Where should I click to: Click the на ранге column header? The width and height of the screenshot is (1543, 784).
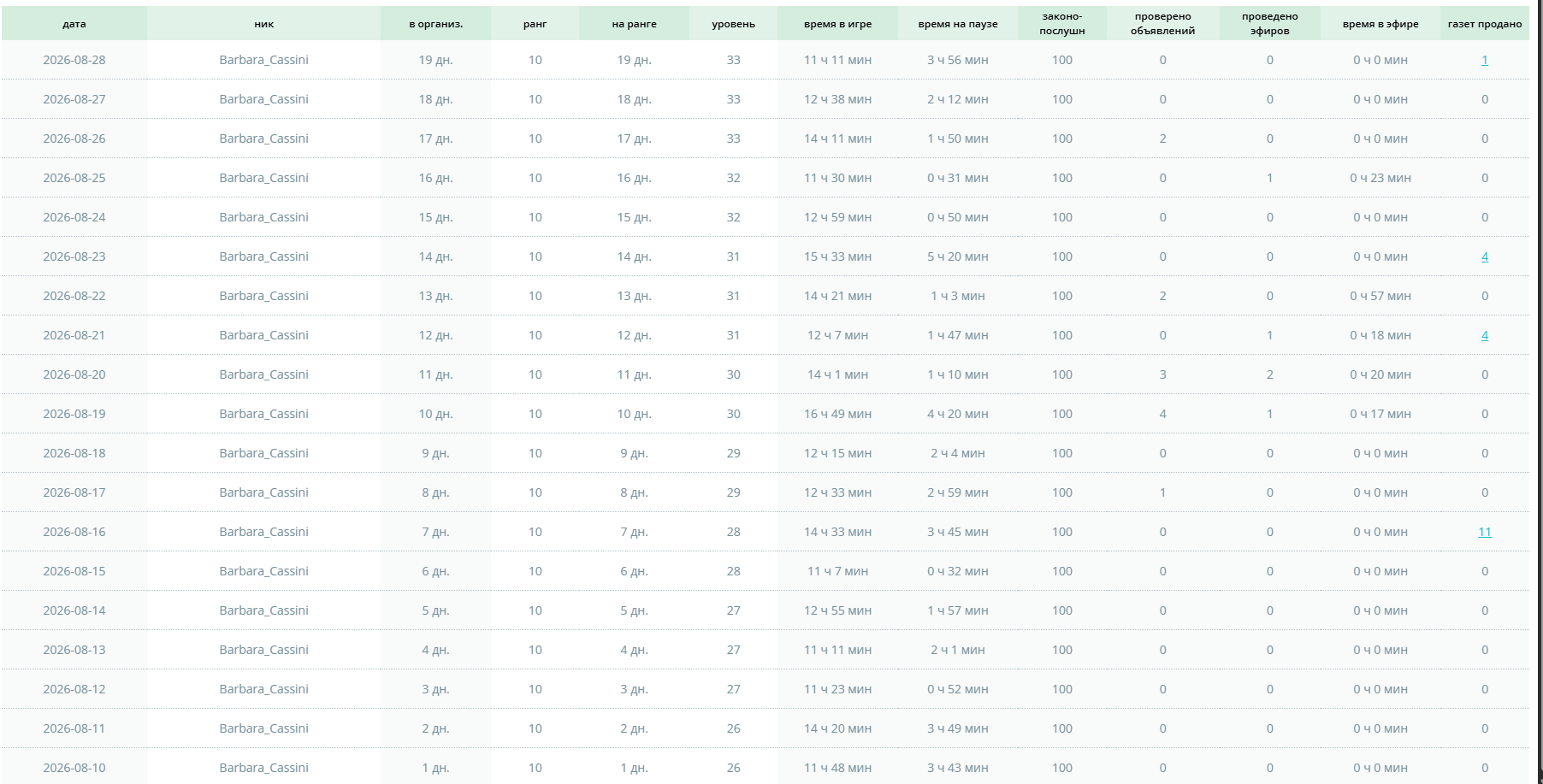635,24
